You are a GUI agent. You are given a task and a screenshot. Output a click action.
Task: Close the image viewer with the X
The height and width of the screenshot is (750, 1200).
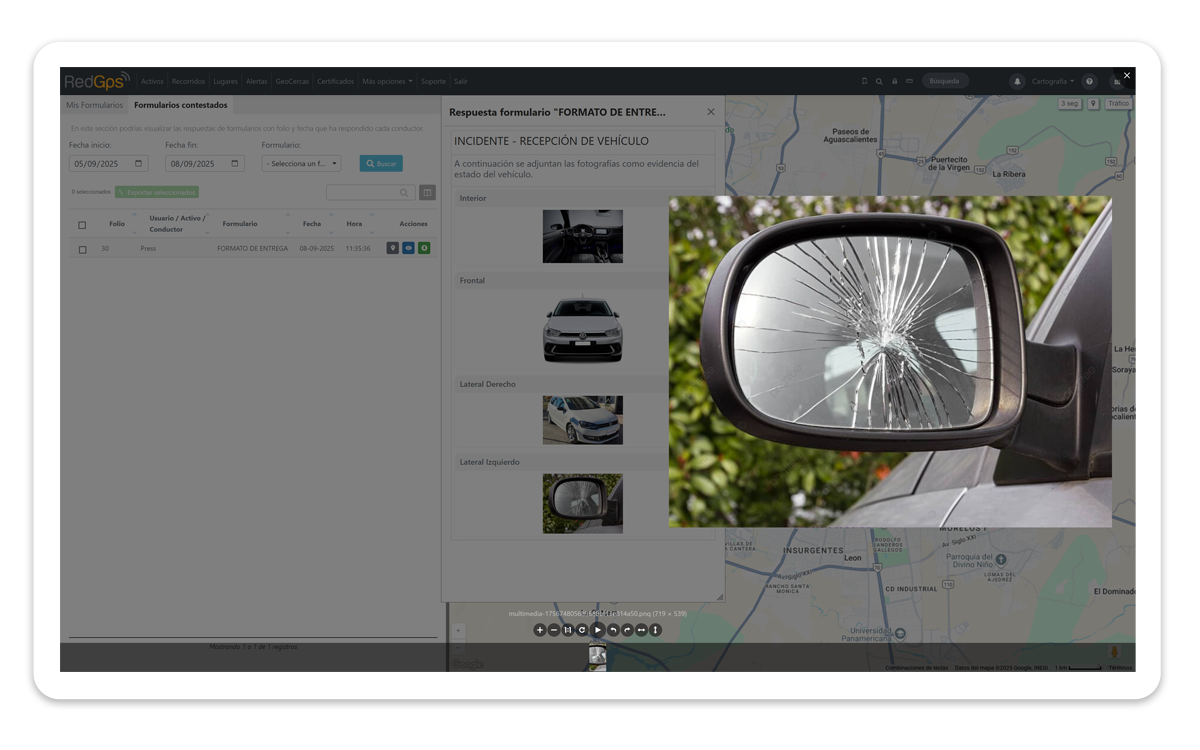coord(1127,75)
